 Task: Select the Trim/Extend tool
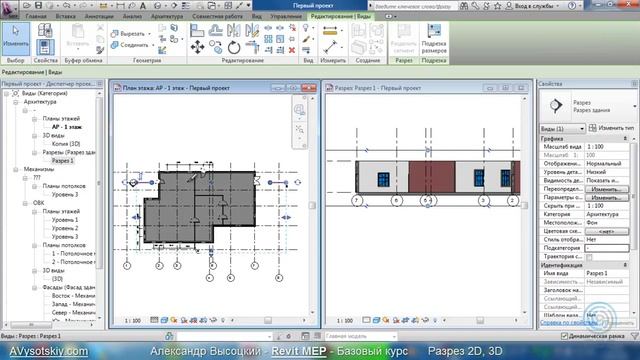point(252,47)
